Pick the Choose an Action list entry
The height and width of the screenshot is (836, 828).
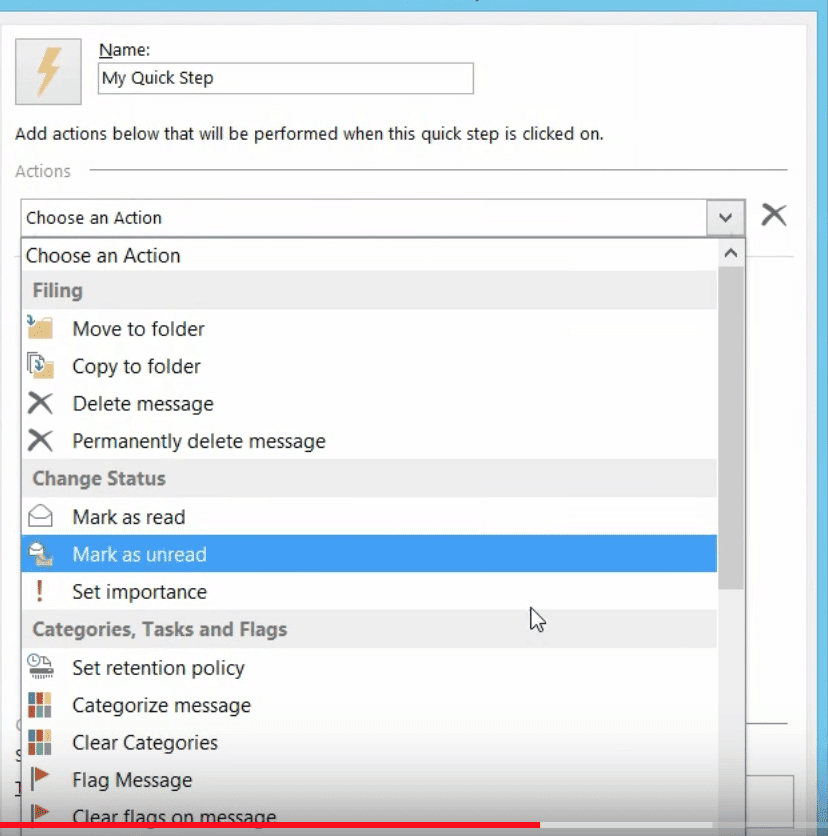pos(104,255)
